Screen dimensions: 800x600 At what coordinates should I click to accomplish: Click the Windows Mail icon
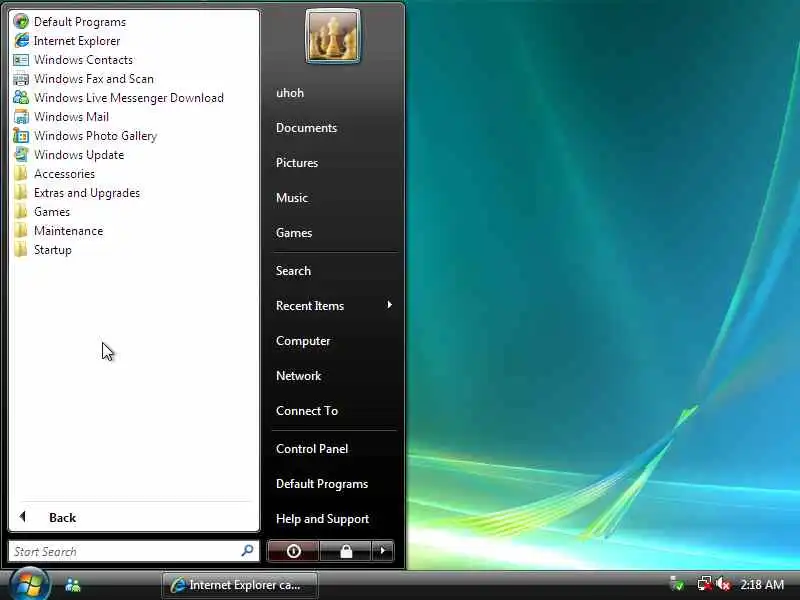pos(21,116)
